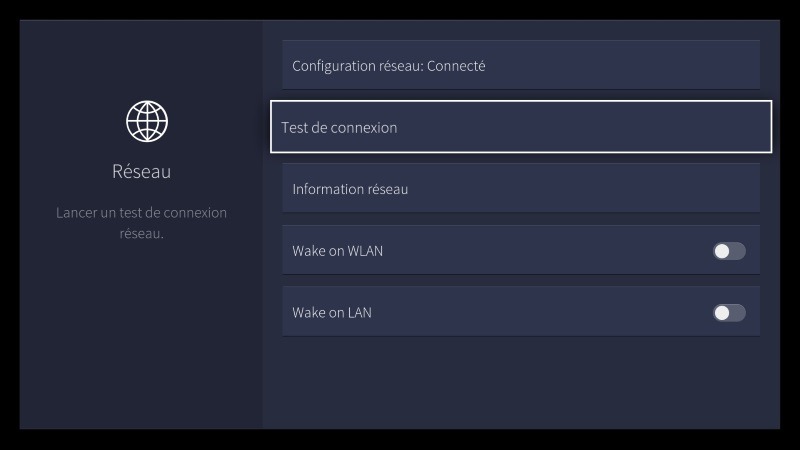Click the globe network icon
This screenshot has height=450, width=800.
tap(147, 121)
